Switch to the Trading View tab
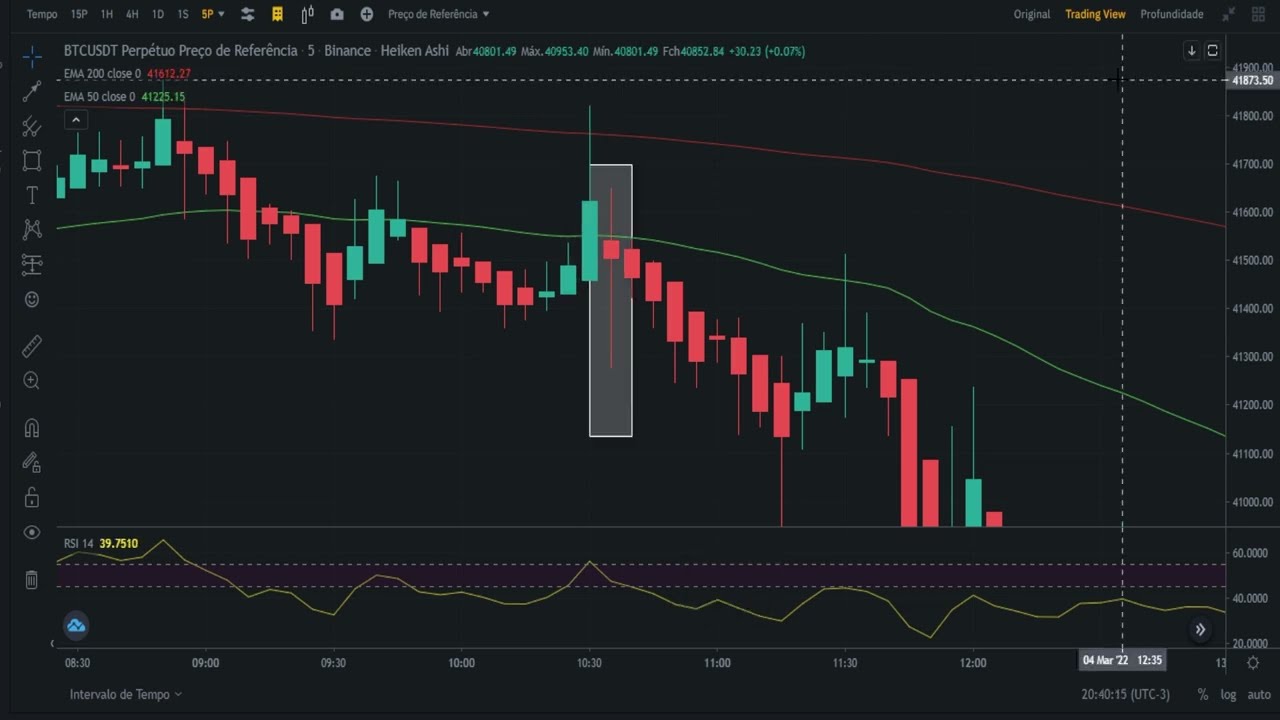The width and height of the screenshot is (1280, 720). coord(1095,14)
